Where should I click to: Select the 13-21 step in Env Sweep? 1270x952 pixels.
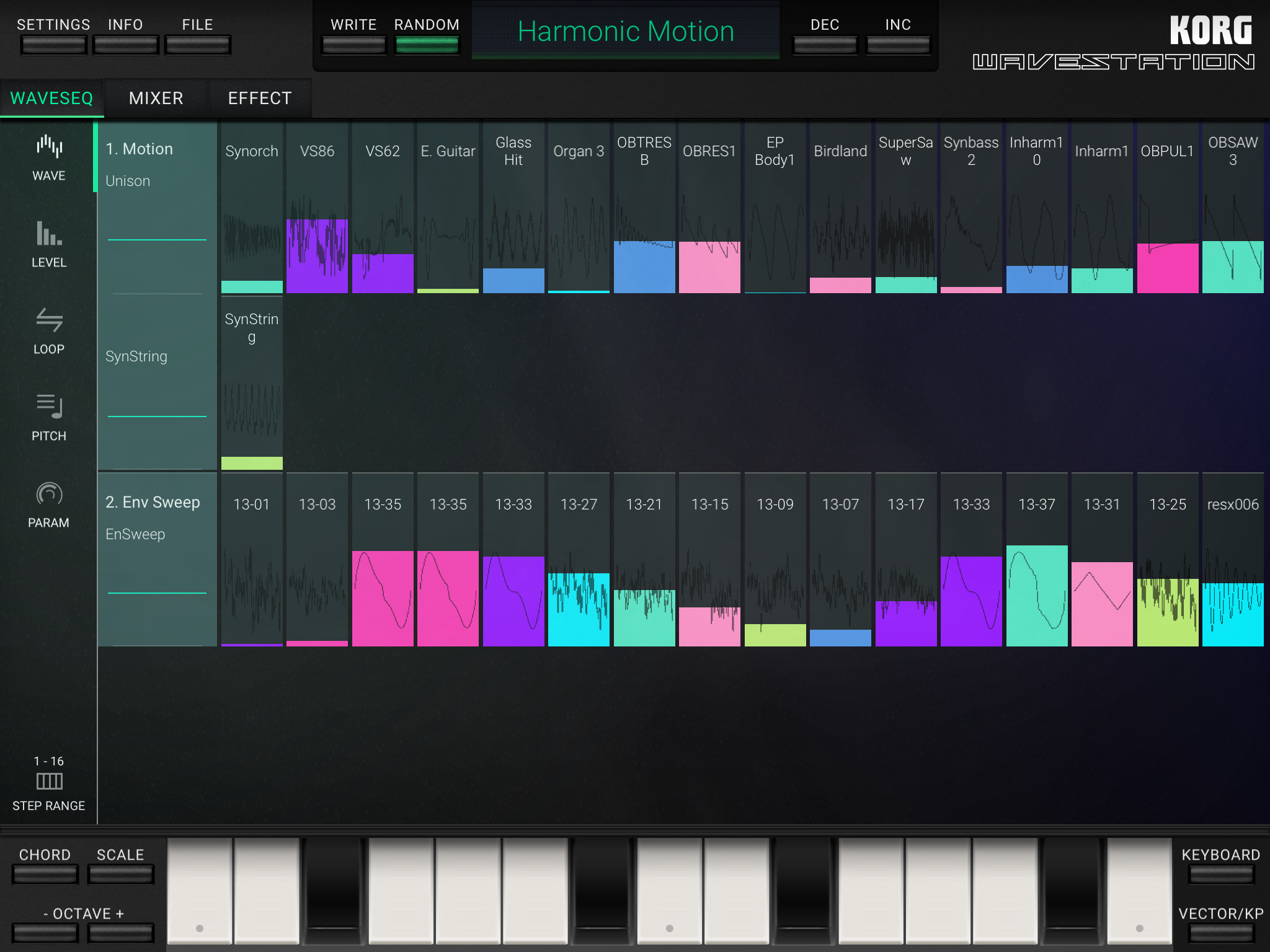click(644, 560)
